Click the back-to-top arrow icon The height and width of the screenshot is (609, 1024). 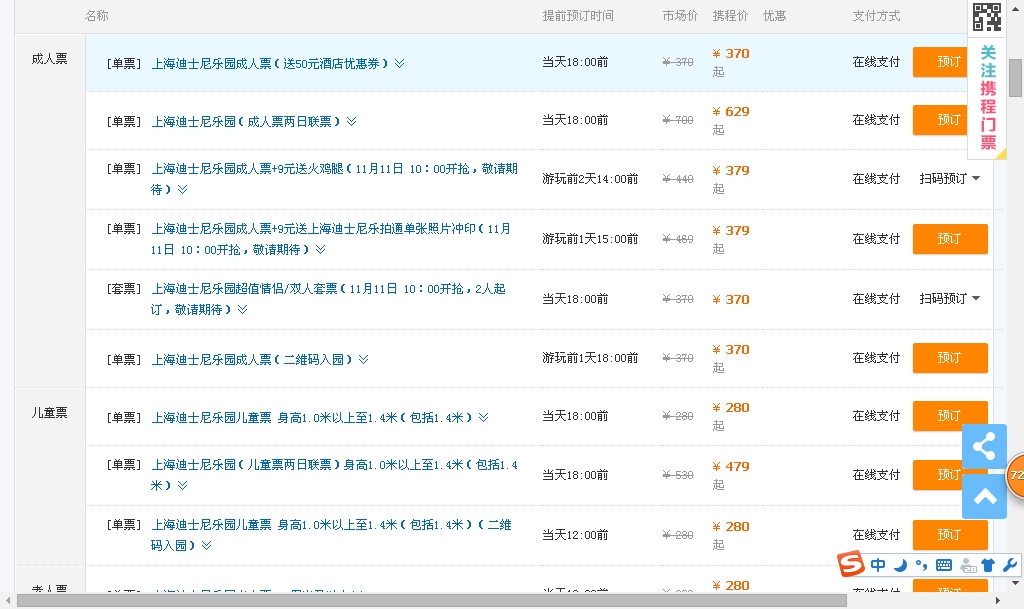tap(984, 496)
